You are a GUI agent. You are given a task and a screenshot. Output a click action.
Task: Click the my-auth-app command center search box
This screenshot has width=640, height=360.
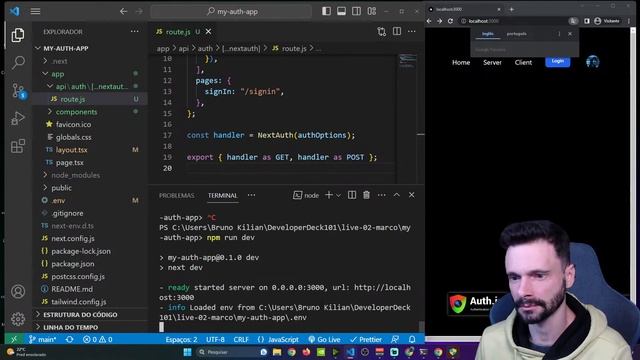[231, 11]
